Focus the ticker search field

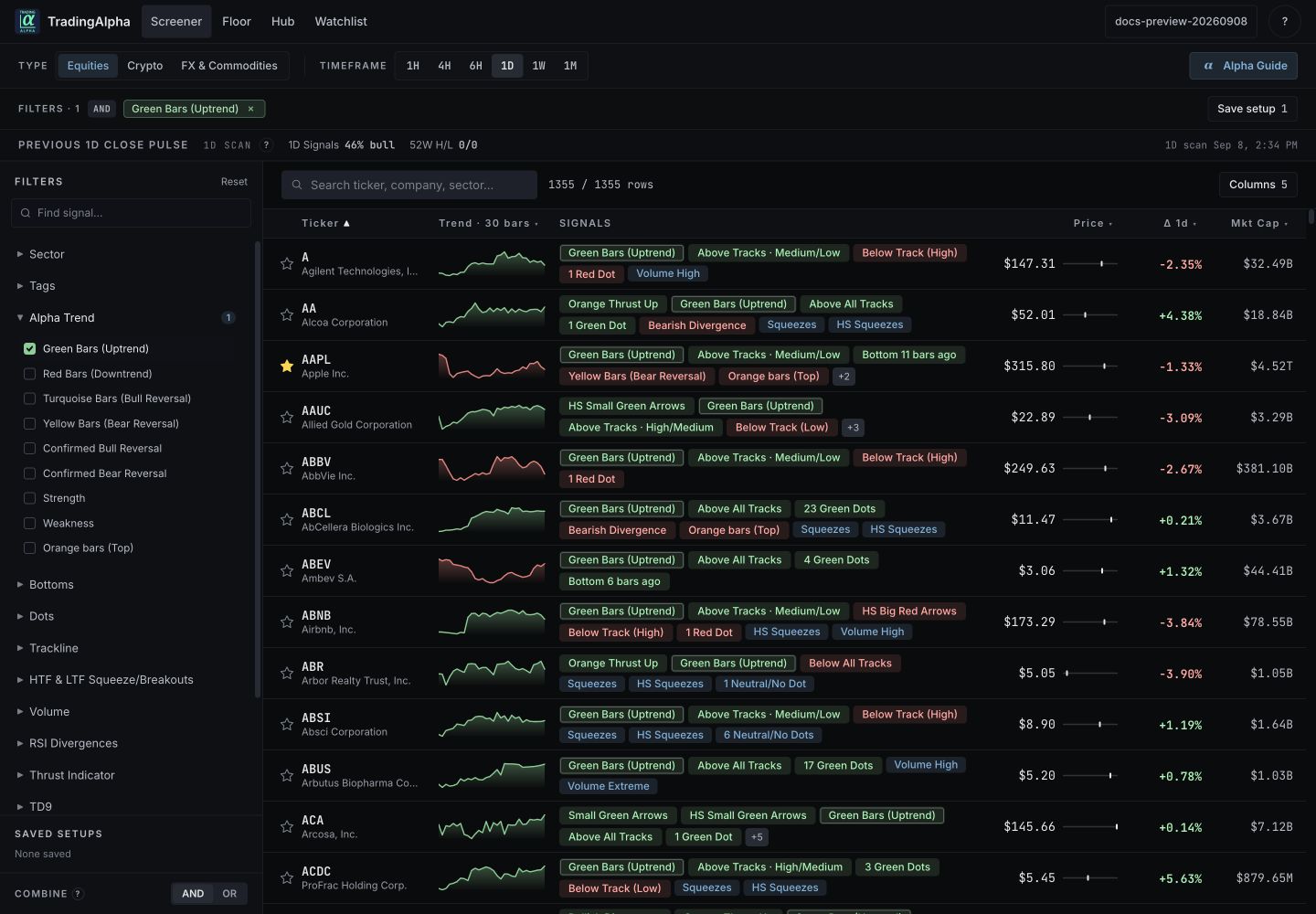coord(409,185)
